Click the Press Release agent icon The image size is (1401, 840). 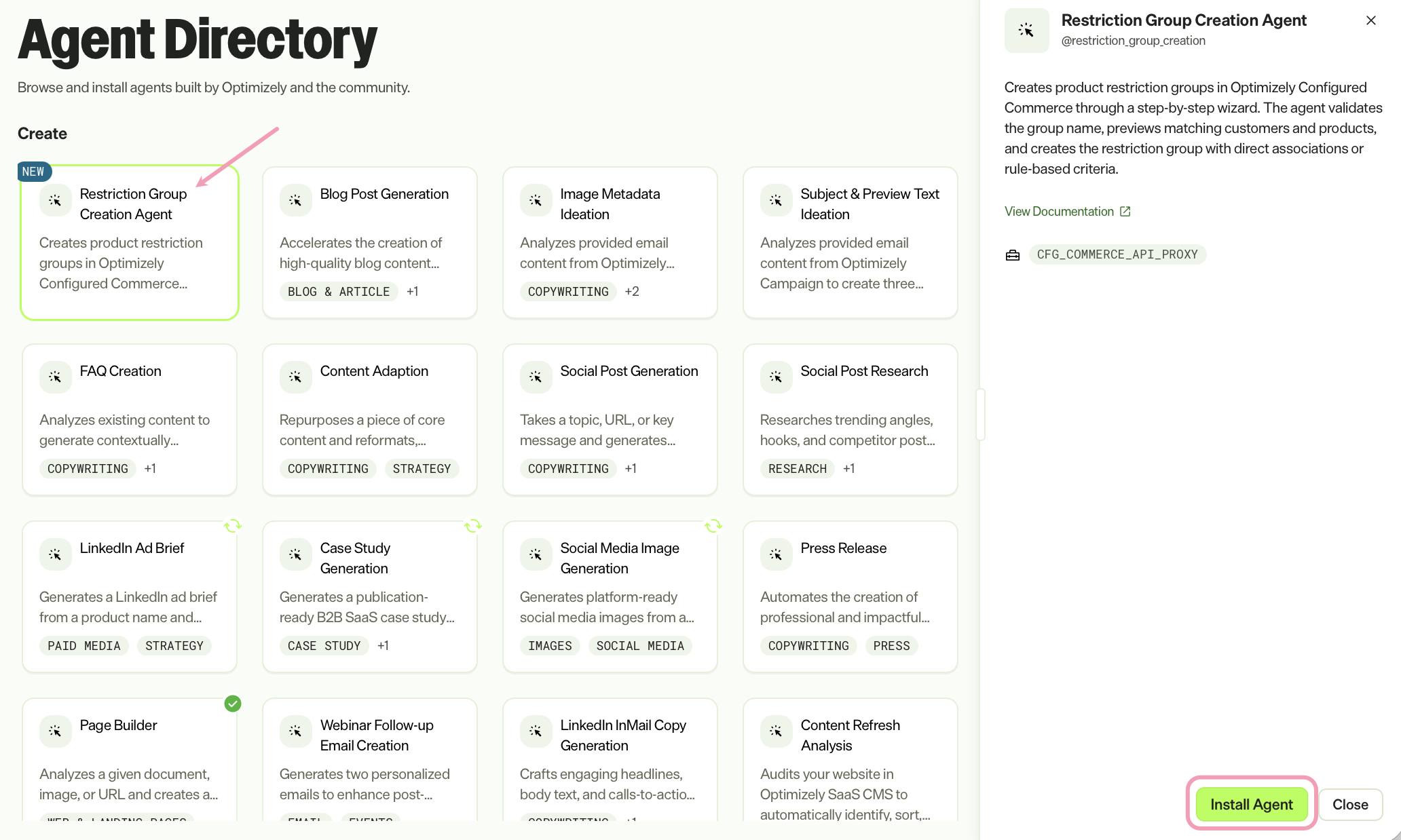pos(777,555)
